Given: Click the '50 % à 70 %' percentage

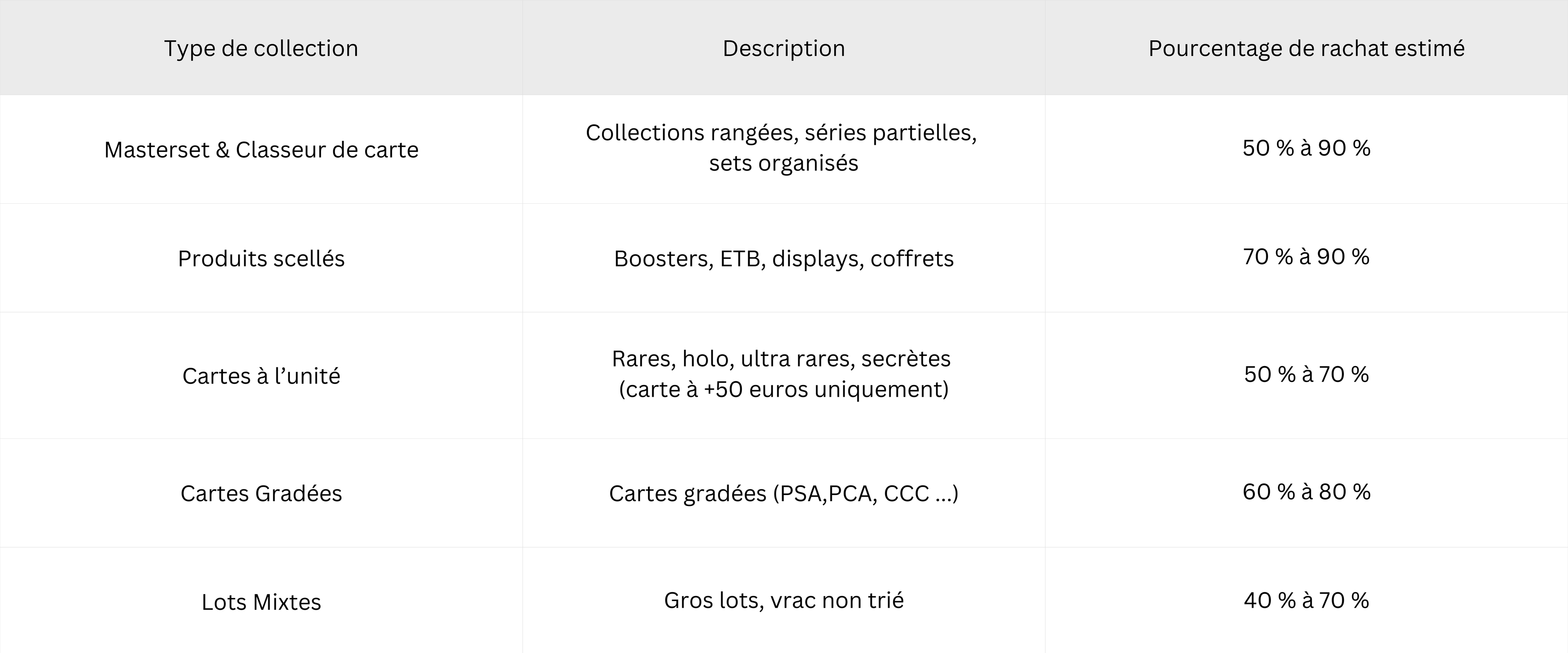Looking at the screenshot, I should [1306, 374].
